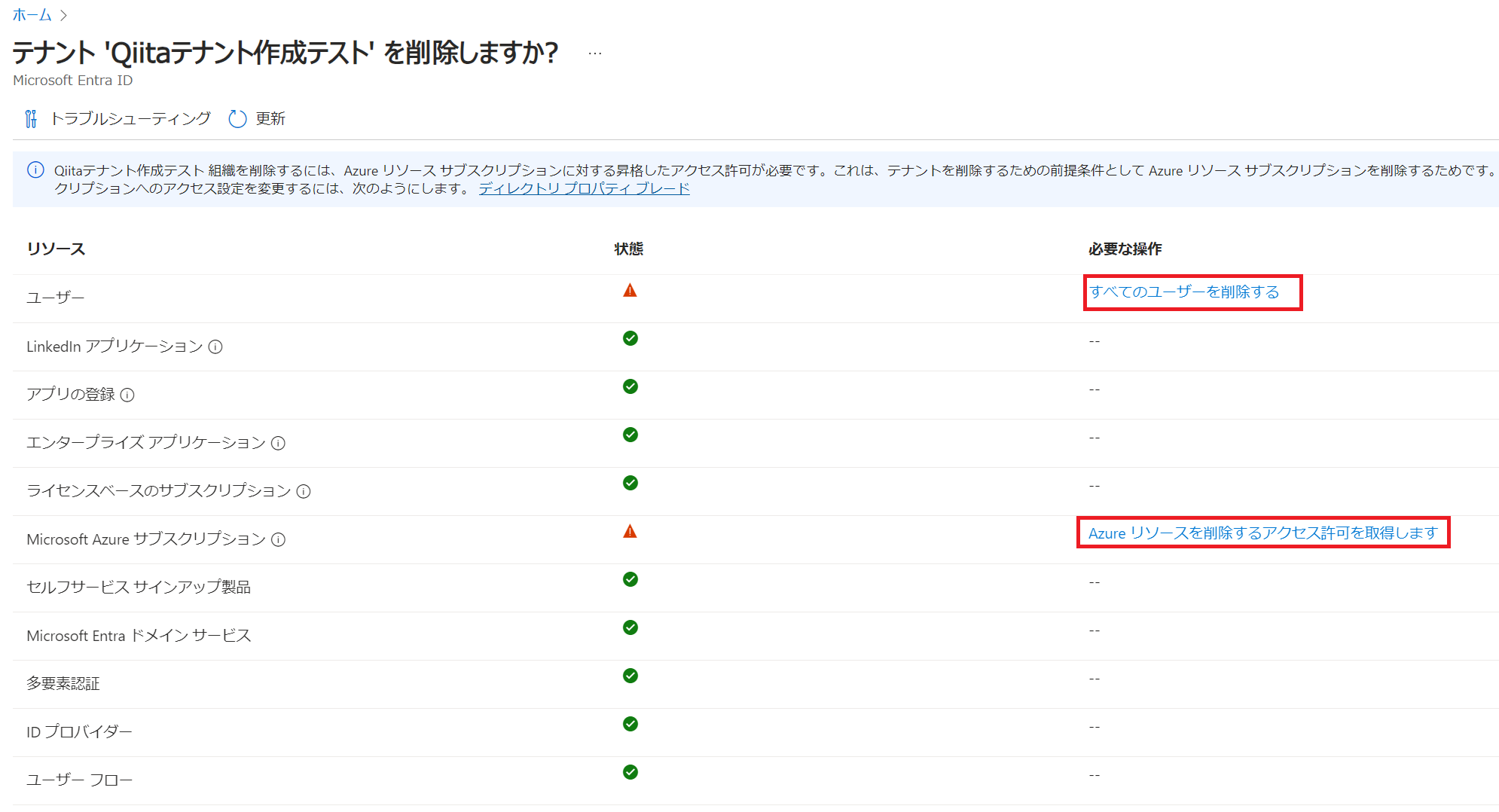Click info icon next to アプリの登録
Image resolution: width=1499 pixels, height=812 pixels.
point(127,395)
